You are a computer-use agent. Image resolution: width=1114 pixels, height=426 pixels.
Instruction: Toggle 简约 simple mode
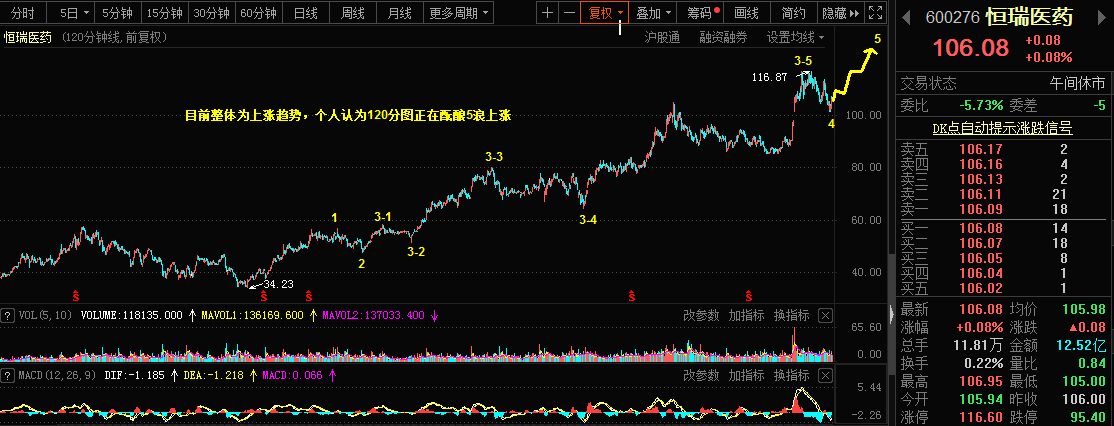point(793,13)
